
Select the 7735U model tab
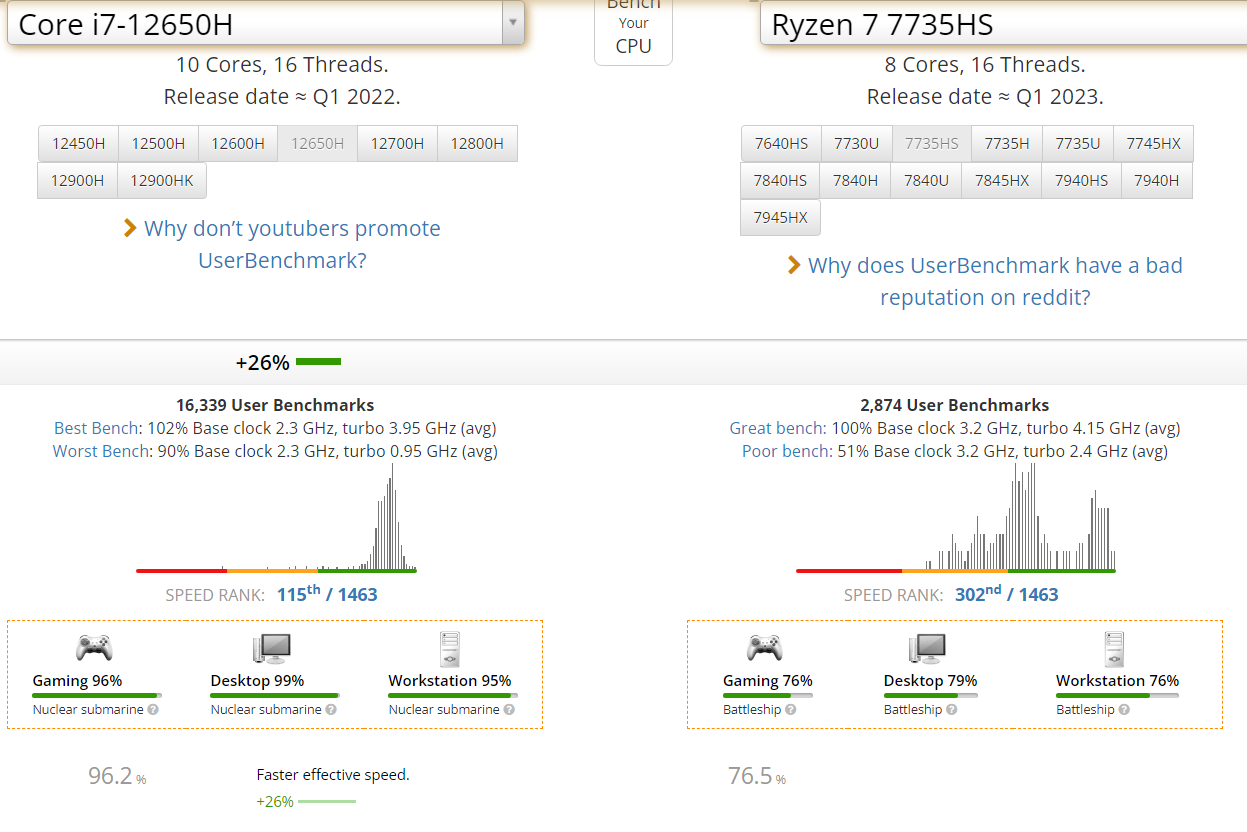(x=1077, y=143)
